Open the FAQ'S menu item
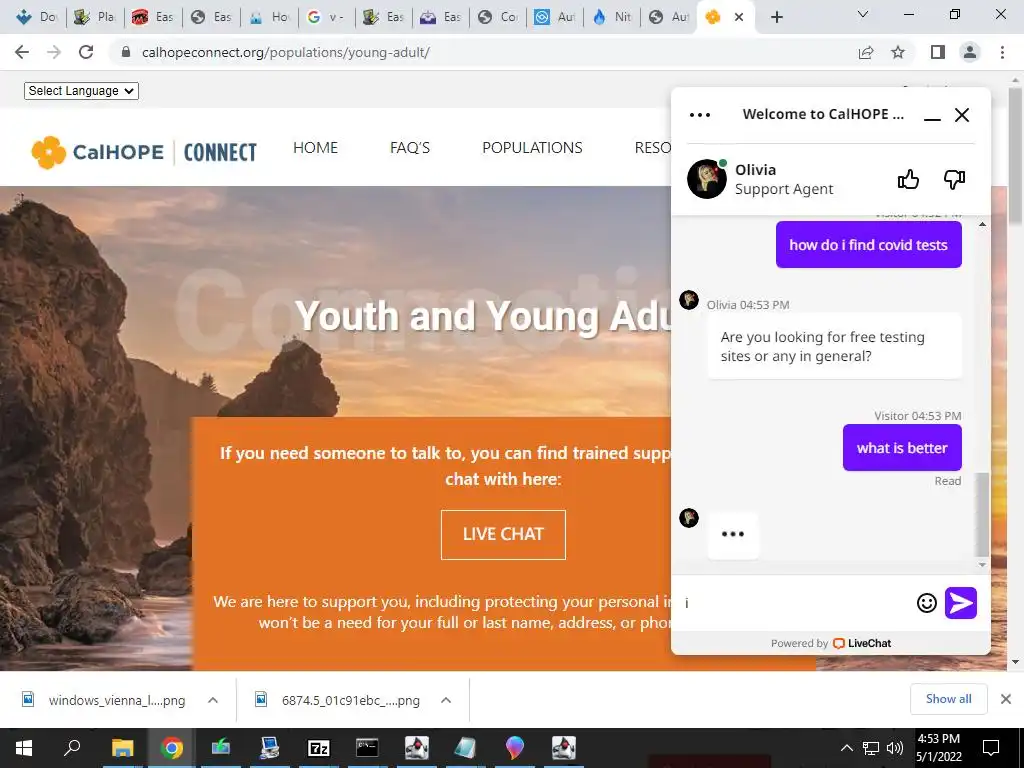 pyautogui.click(x=409, y=148)
